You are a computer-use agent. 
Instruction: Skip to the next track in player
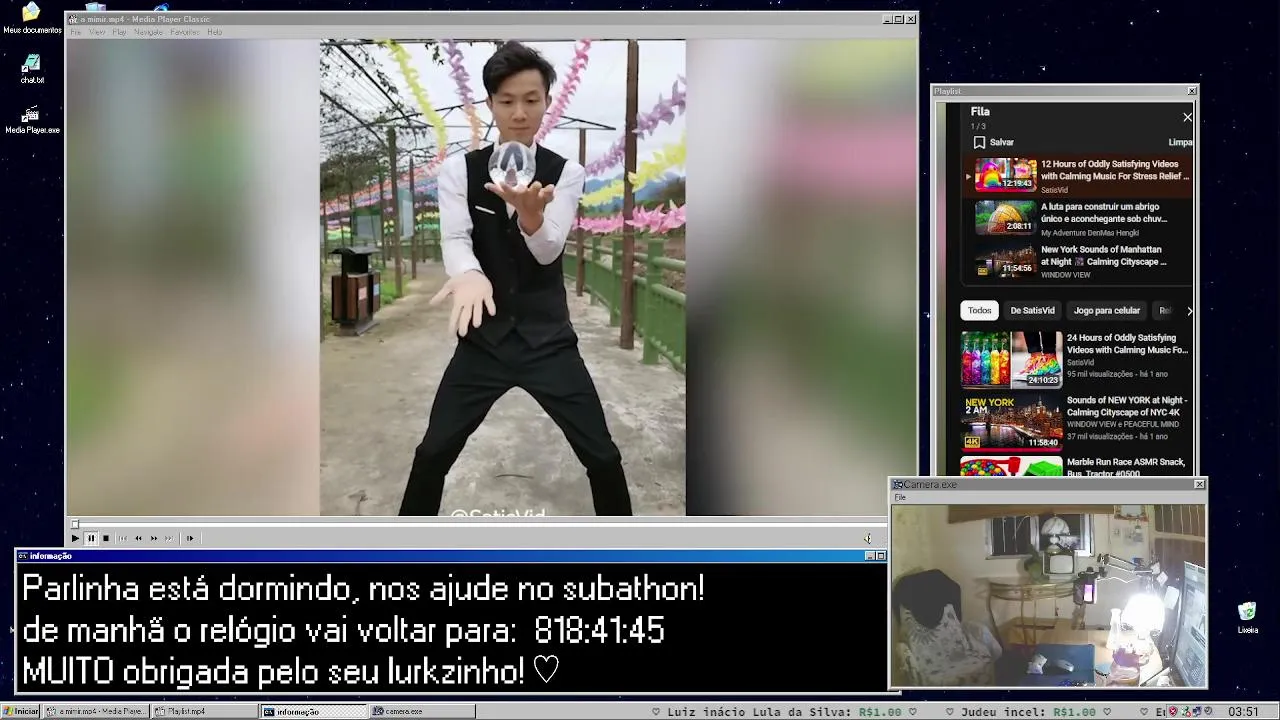pos(168,538)
